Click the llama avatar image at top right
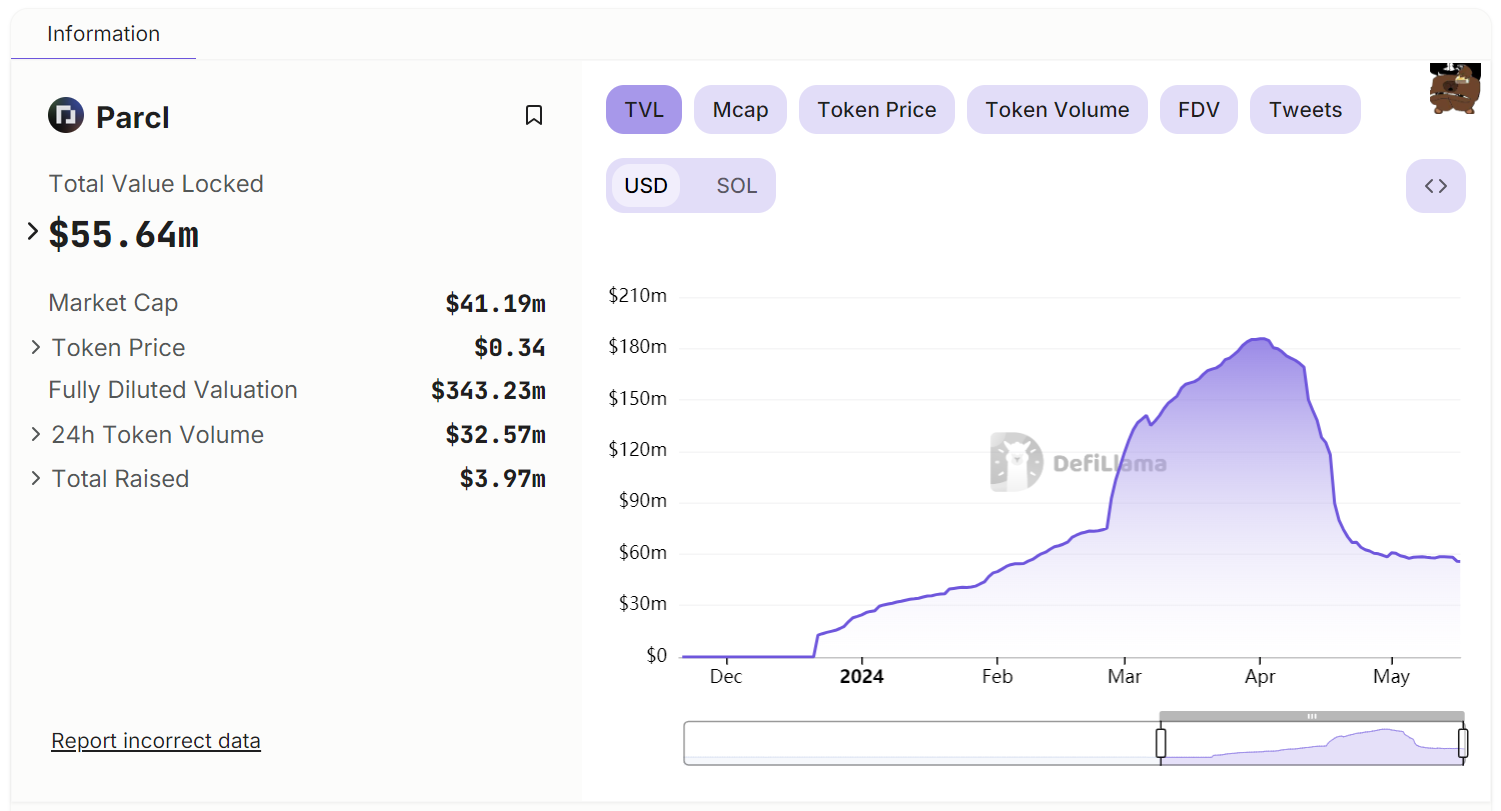Viewport: 1501px width, 811px height. click(x=1455, y=88)
